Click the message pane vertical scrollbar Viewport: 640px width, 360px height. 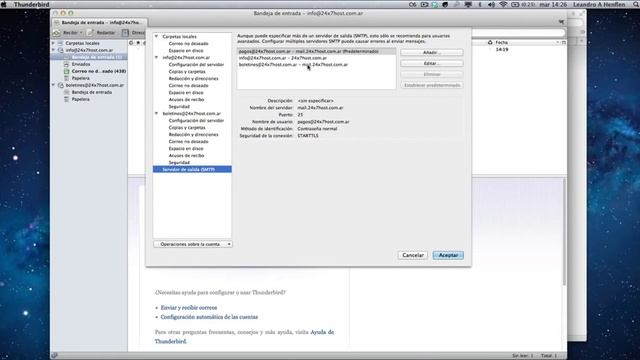coord(564,231)
